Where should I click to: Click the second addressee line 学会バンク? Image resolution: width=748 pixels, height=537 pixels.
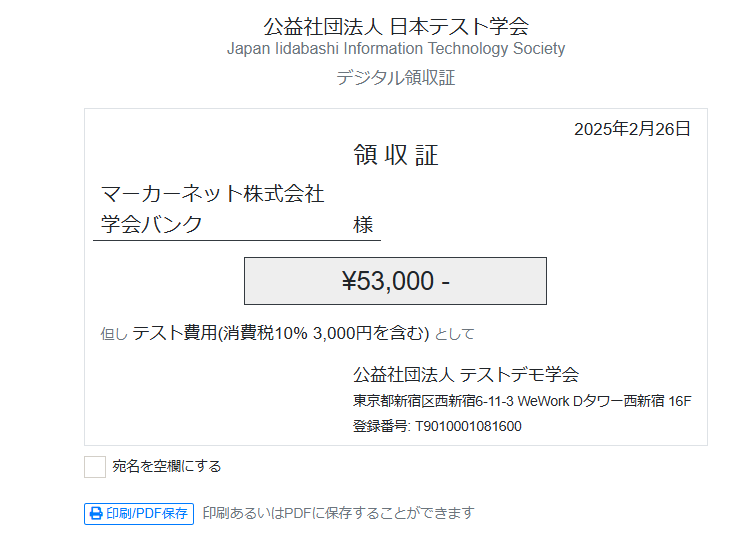[152, 224]
